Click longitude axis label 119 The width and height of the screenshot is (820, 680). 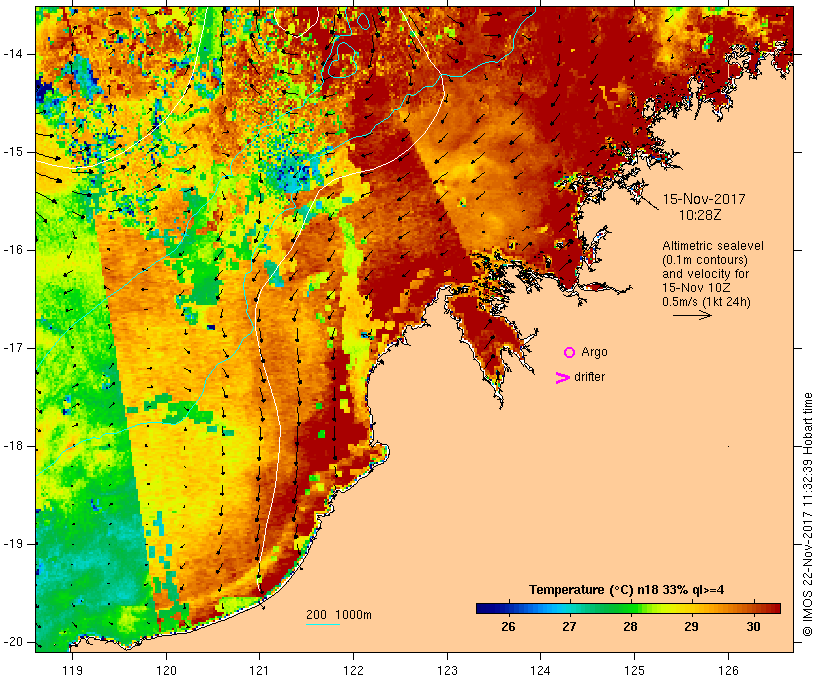point(72,670)
